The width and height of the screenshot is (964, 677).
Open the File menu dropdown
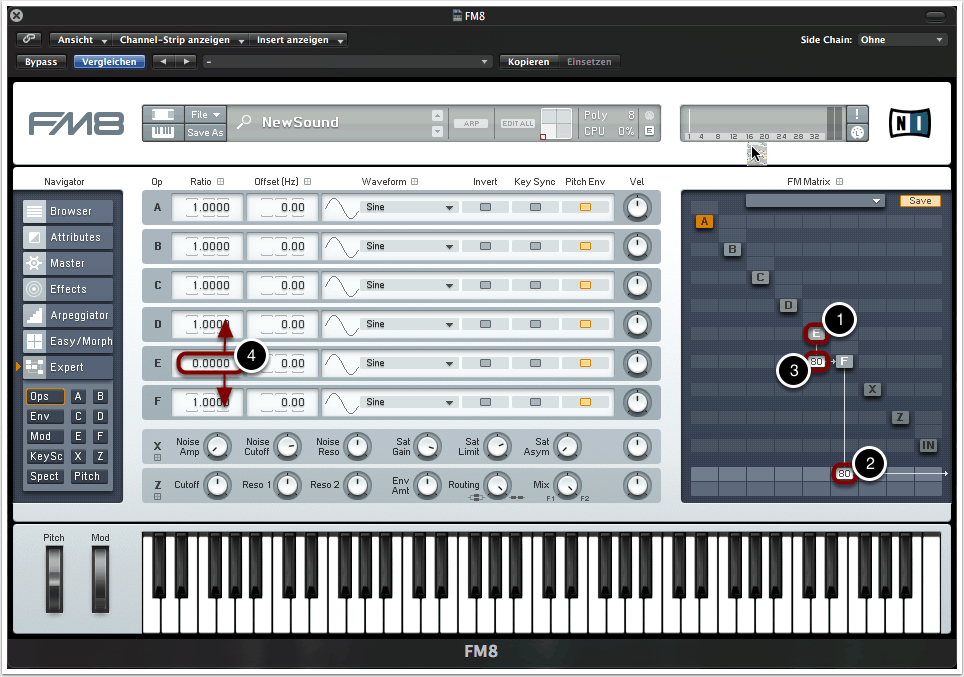[x=206, y=115]
